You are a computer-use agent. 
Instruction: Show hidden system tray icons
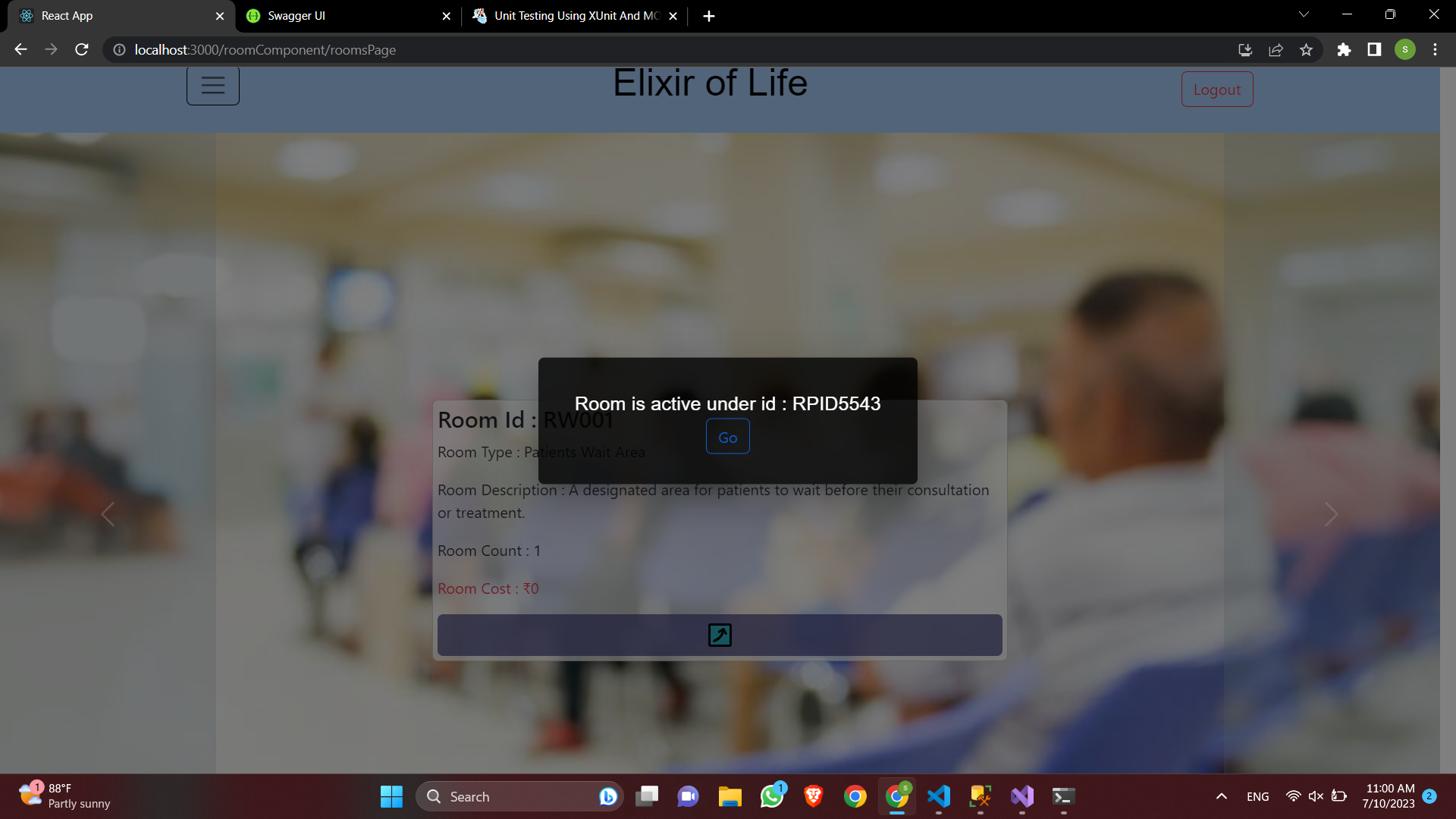[x=1221, y=796]
